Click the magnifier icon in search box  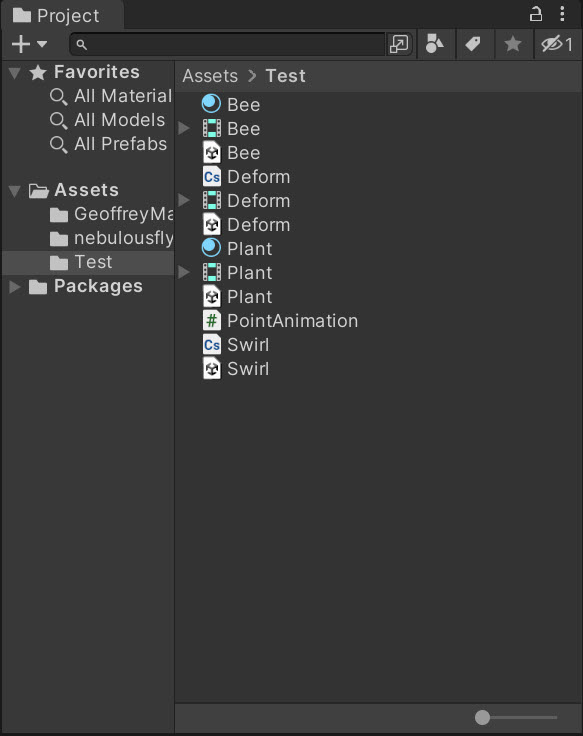[81, 45]
